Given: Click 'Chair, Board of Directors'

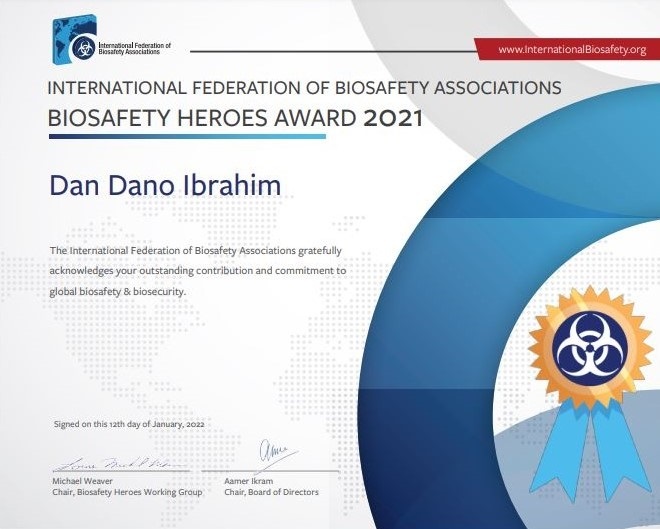Looking at the screenshot, I should point(271,492).
